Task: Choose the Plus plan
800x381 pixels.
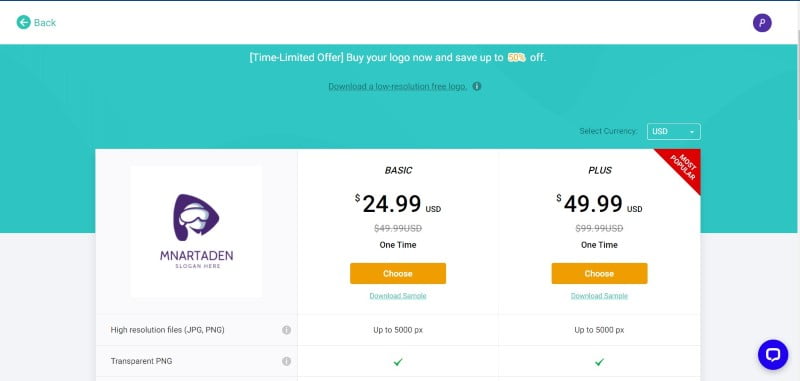Action: coord(599,273)
